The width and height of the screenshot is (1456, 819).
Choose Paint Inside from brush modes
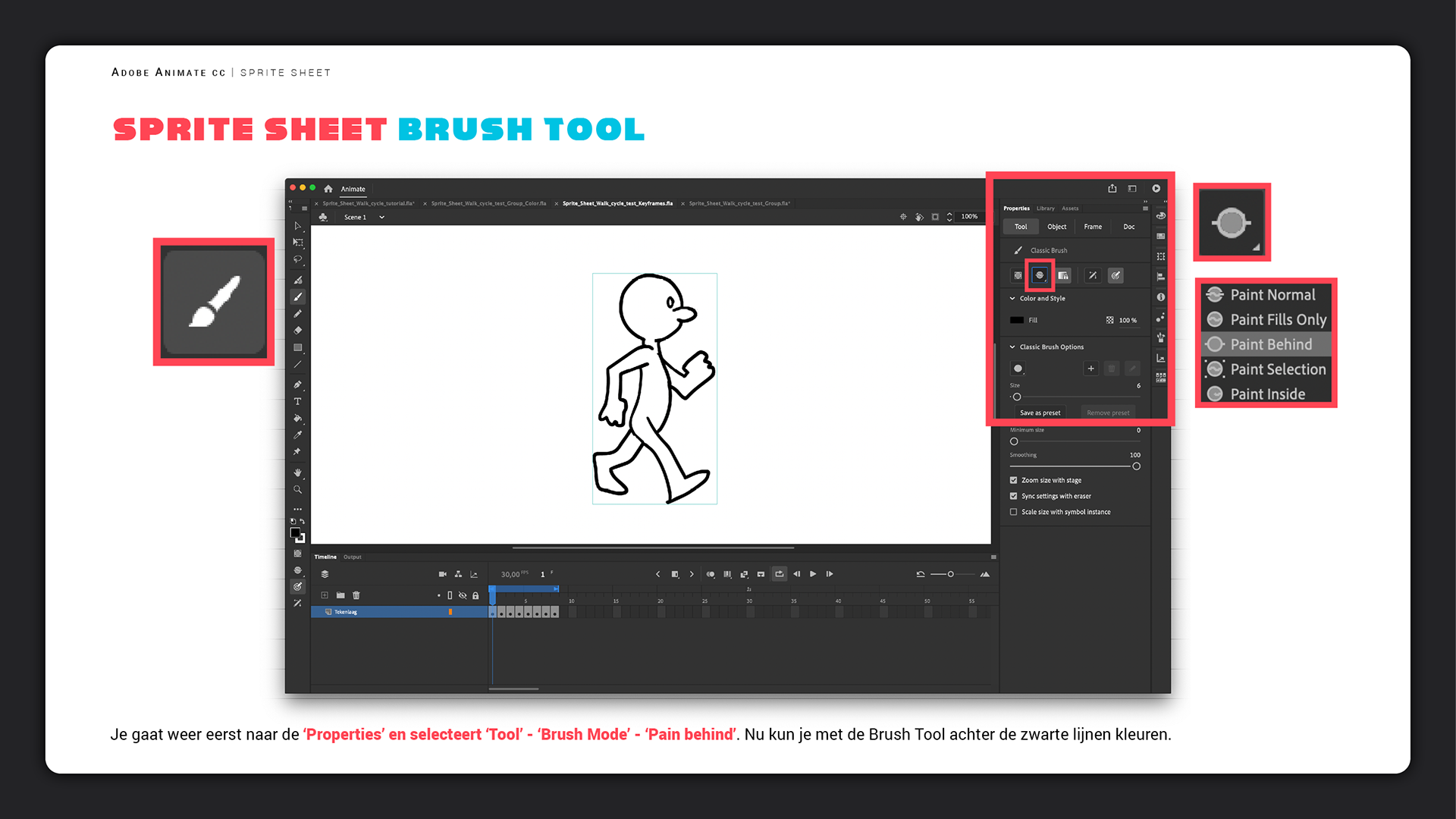[x=1267, y=394]
